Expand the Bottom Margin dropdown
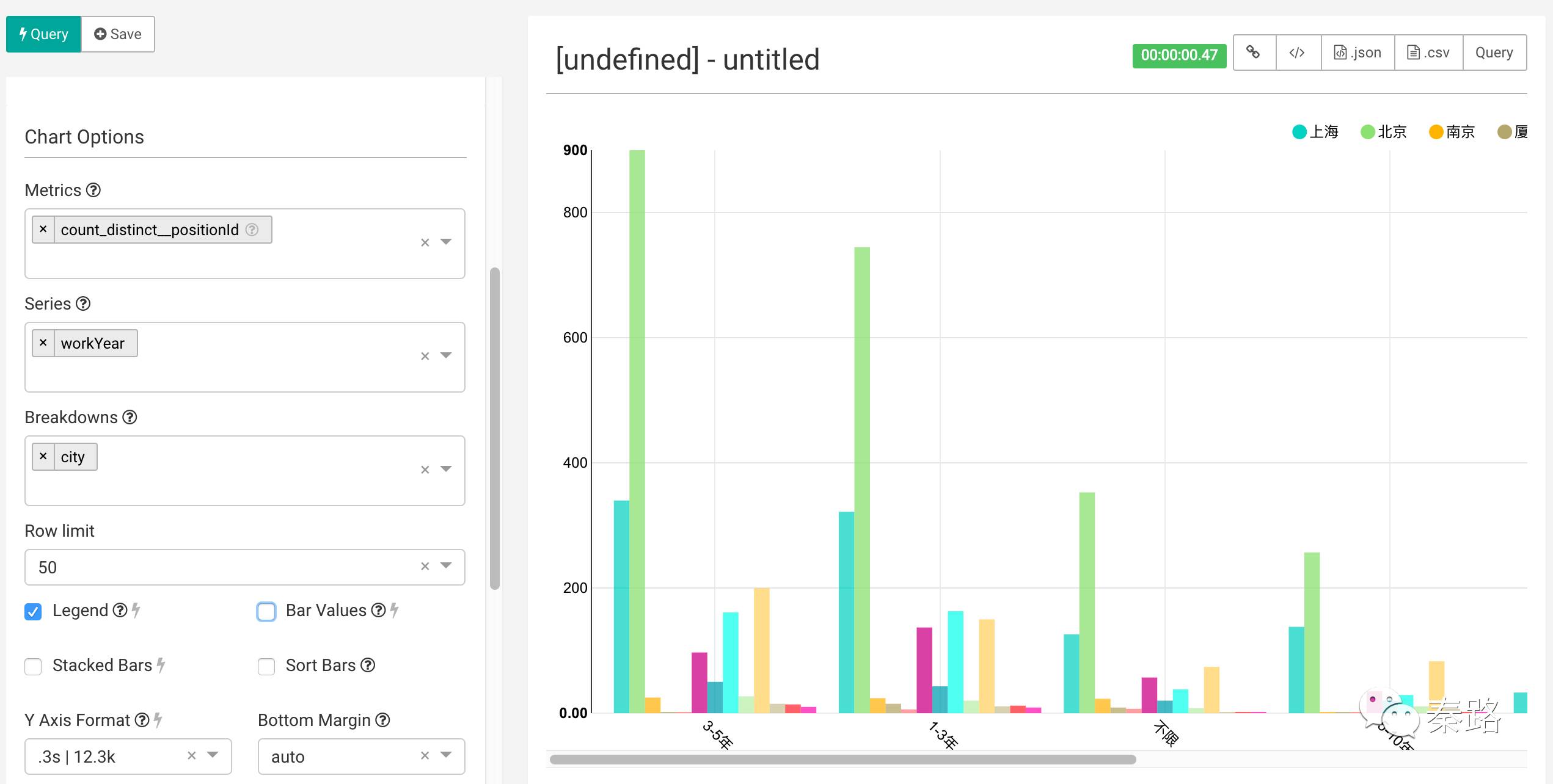The image size is (1553, 784). pos(446,755)
